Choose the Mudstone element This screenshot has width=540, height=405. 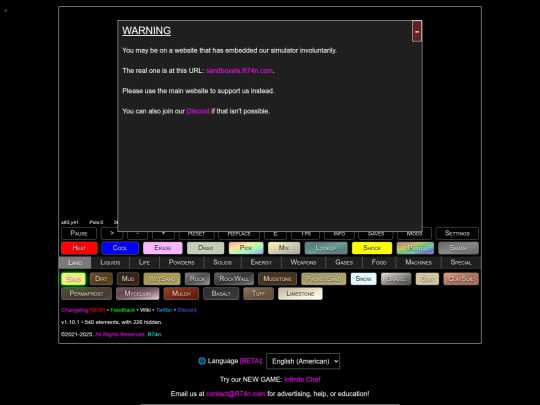(x=277, y=279)
